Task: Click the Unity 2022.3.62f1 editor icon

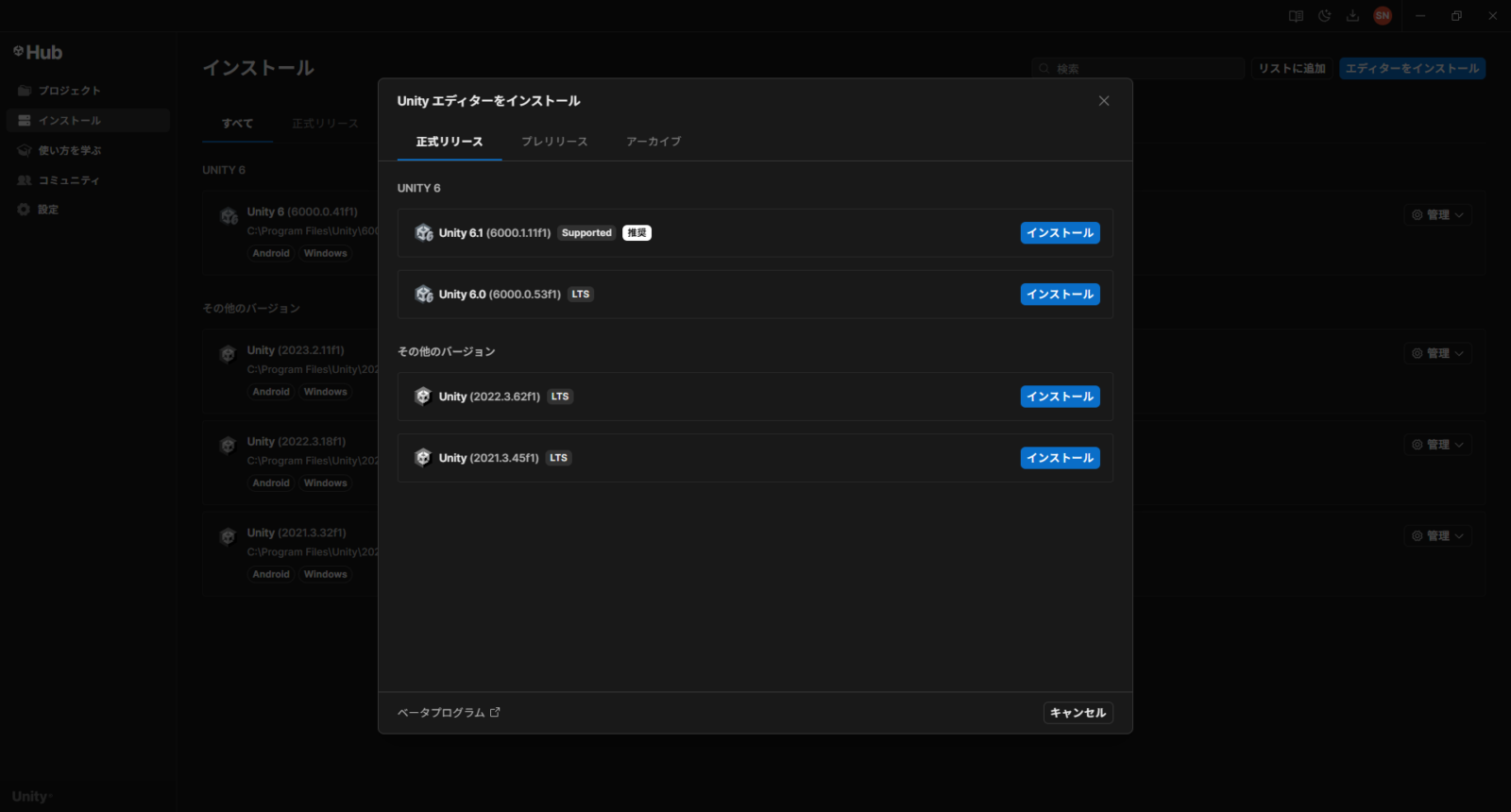Action: coord(423,397)
